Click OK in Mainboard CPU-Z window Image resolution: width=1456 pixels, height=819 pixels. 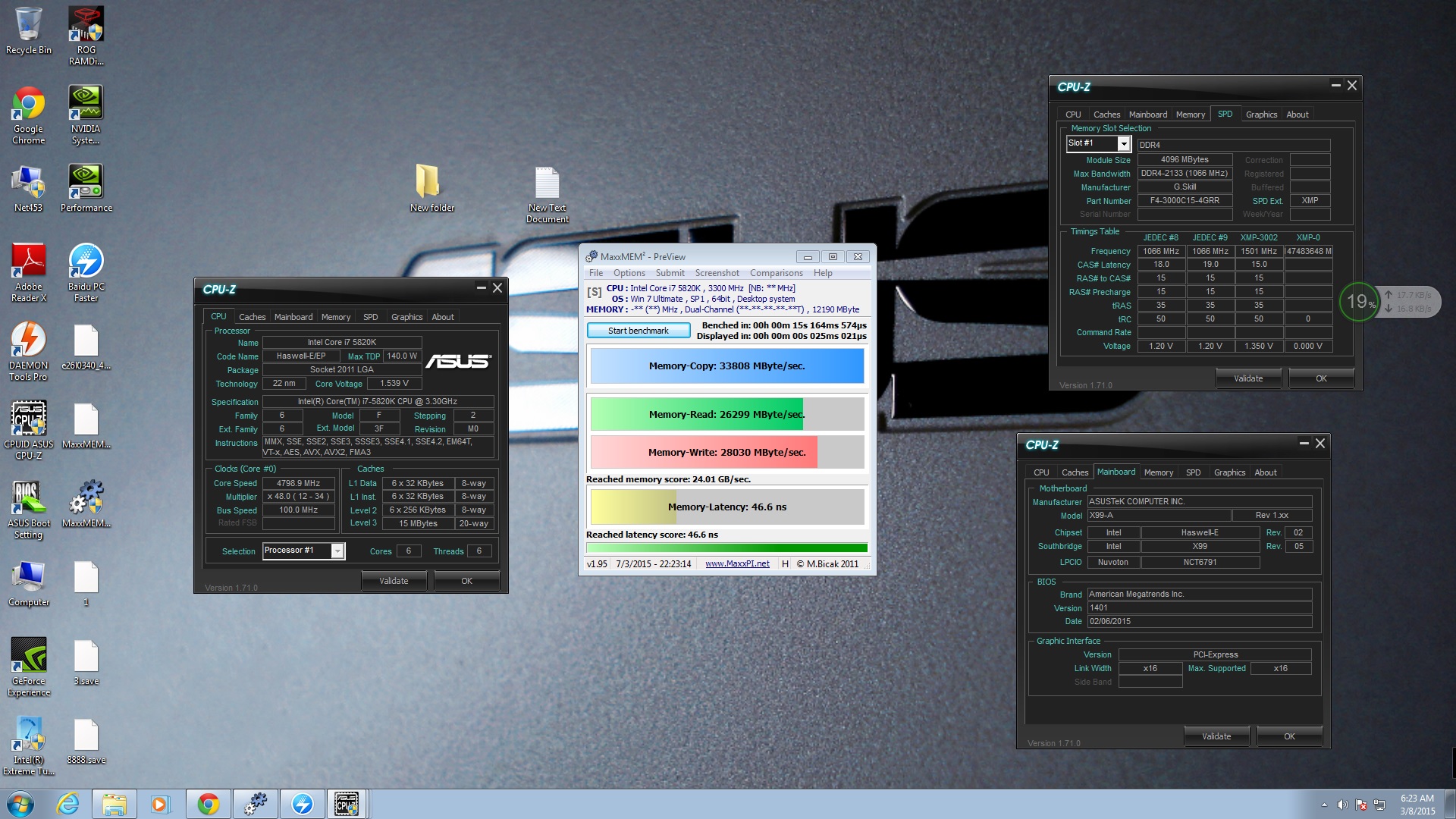click(1289, 736)
